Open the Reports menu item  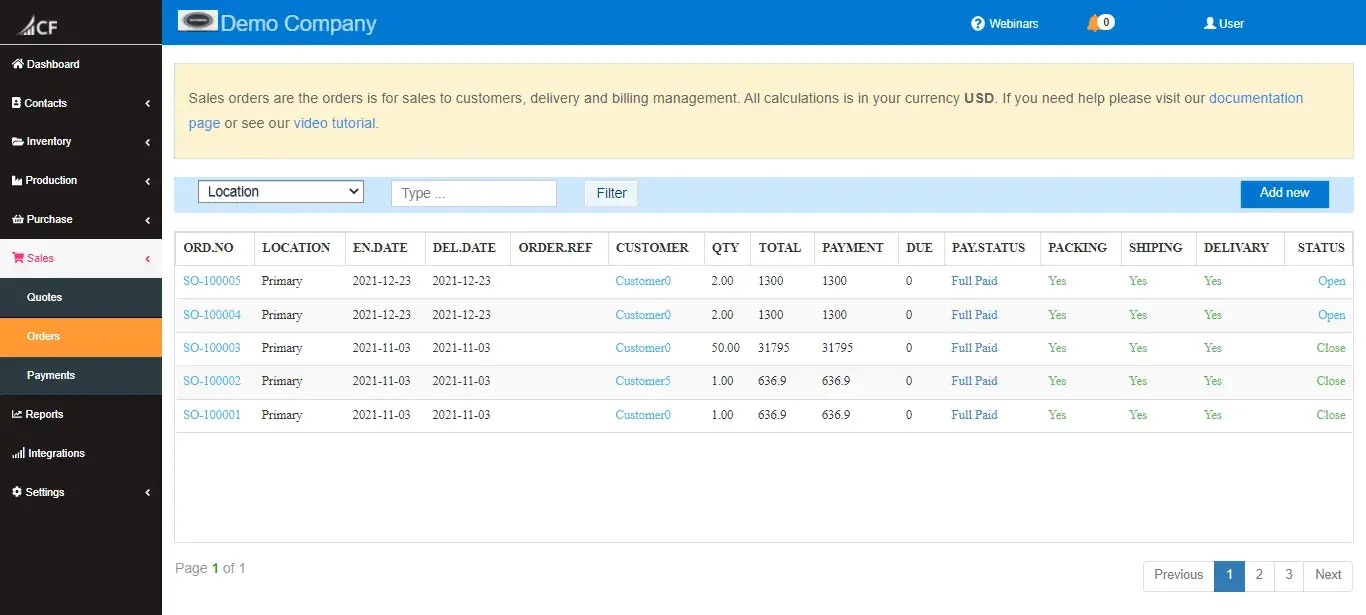81,414
